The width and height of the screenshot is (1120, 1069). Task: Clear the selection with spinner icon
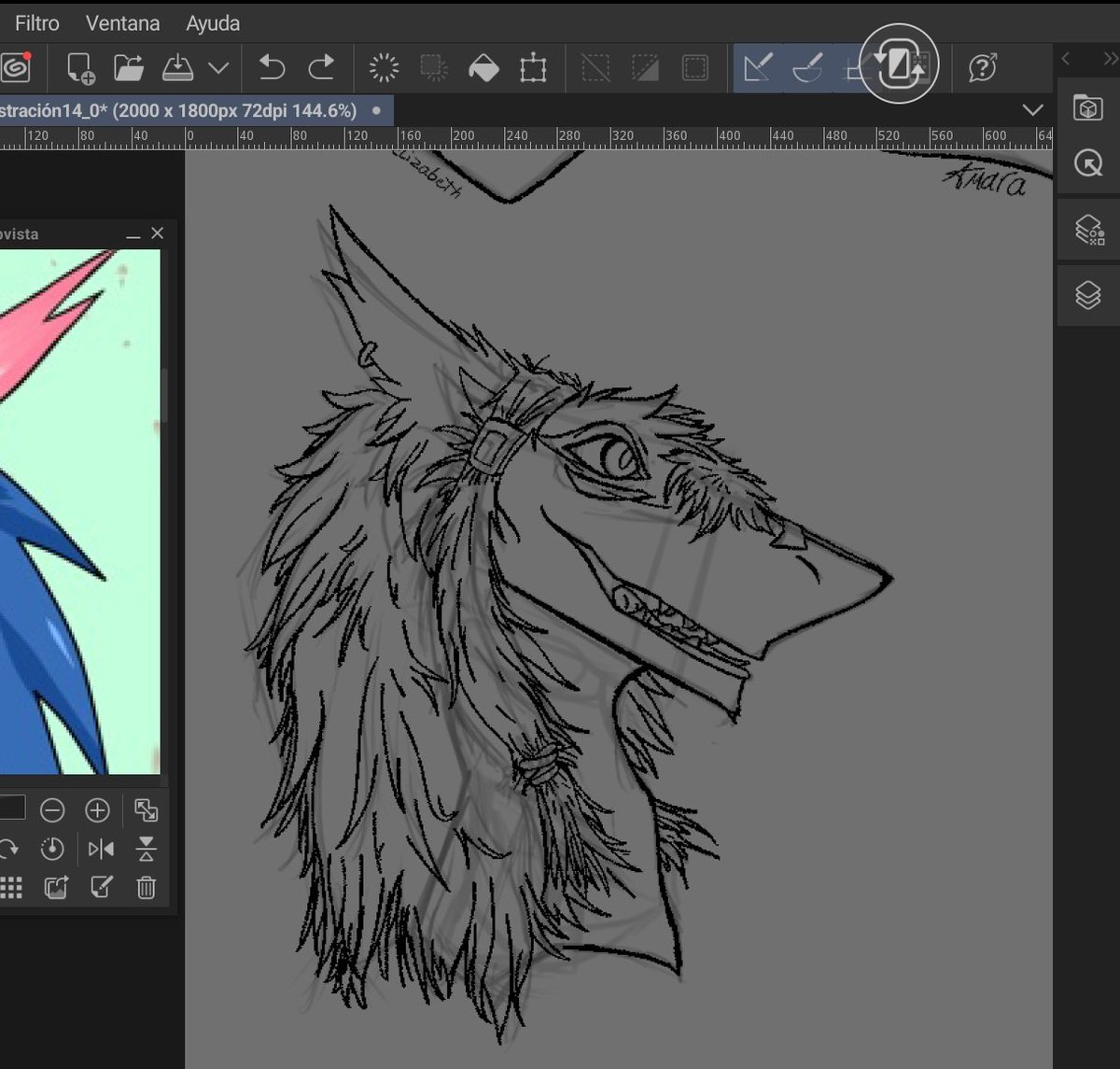pyautogui.click(x=384, y=68)
